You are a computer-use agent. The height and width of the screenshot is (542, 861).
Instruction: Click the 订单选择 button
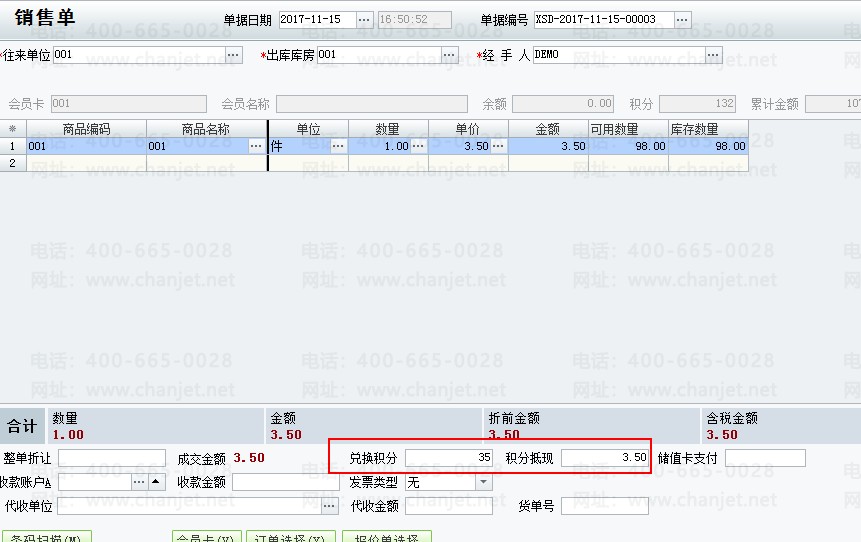(288, 538)
